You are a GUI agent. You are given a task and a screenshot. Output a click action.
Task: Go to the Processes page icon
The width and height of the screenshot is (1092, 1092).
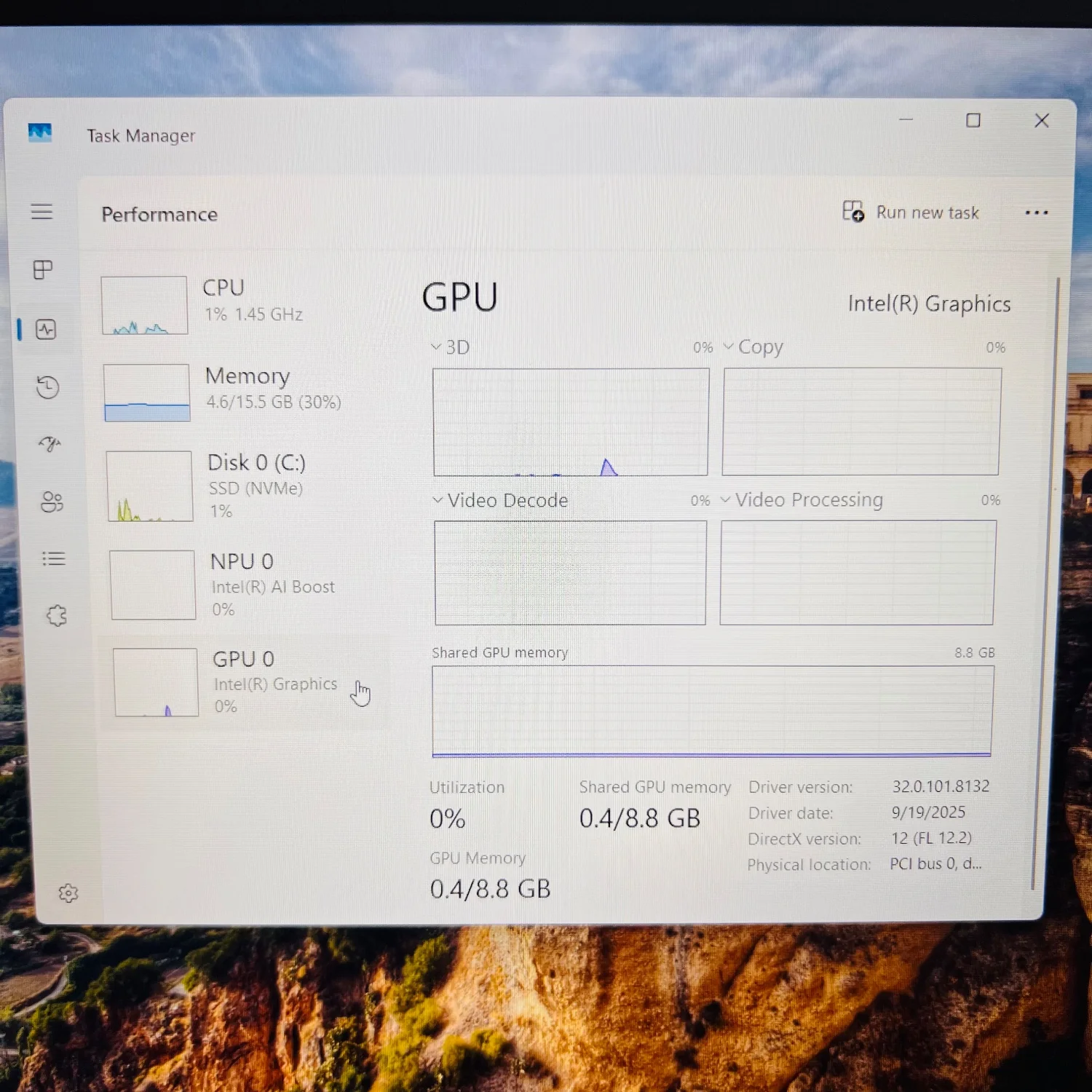point(43,270)
